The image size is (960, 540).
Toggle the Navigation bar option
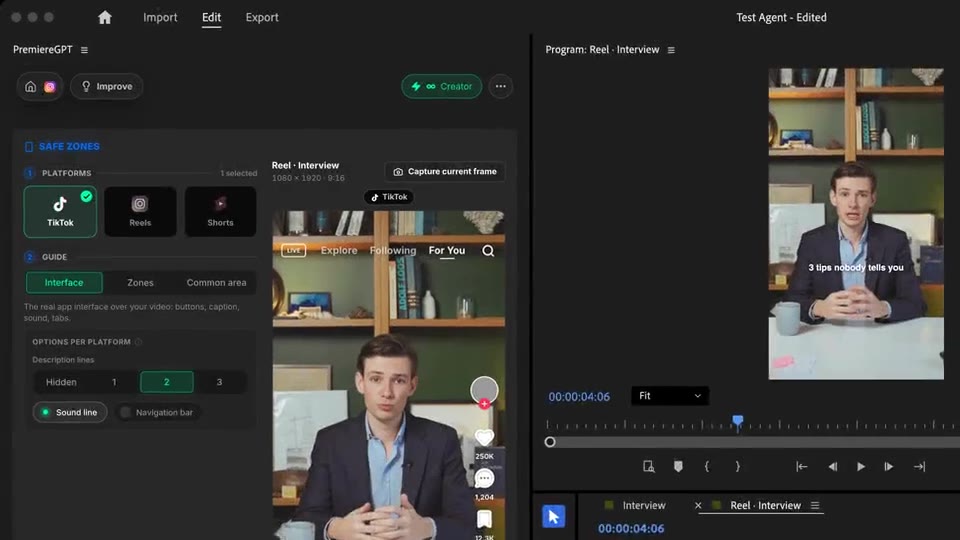pyautogui.click(x=157, y=412)
